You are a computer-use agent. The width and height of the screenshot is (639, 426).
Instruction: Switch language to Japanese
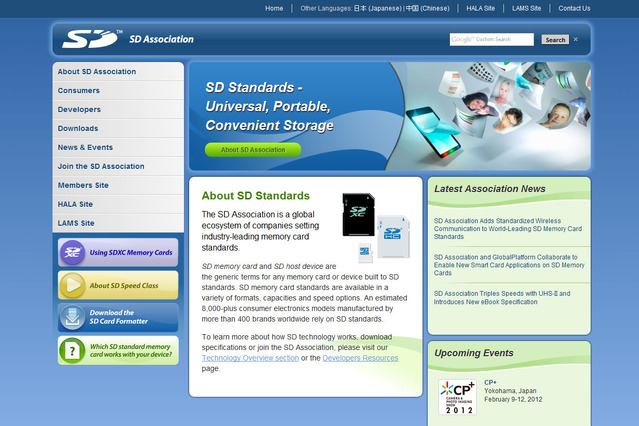pyautogui.click(x=378, y=8)
